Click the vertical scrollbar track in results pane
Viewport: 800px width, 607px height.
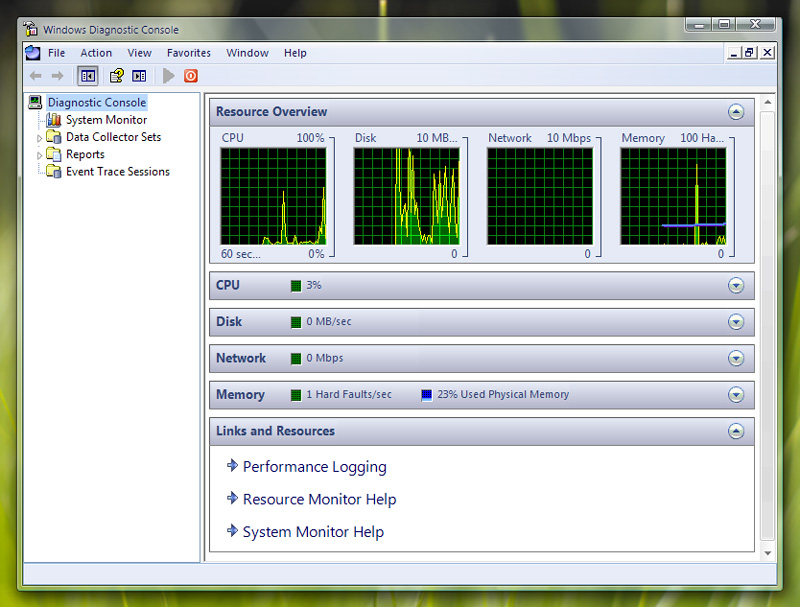[x=767, y=326]
